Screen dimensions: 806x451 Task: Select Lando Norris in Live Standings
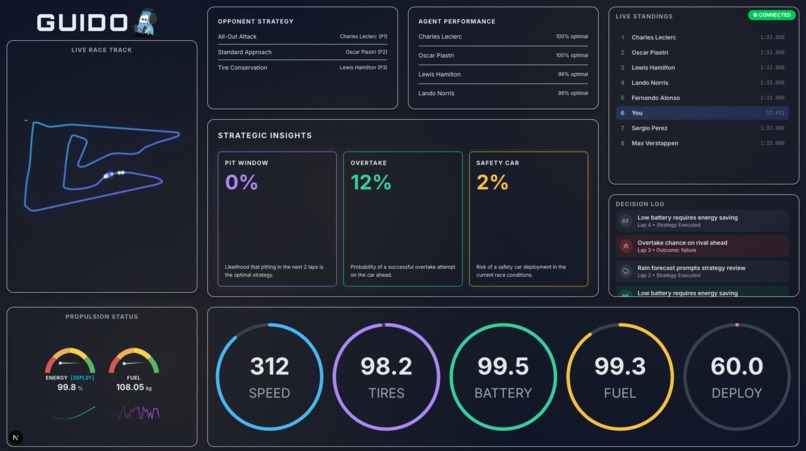click(x=702, y=83)
